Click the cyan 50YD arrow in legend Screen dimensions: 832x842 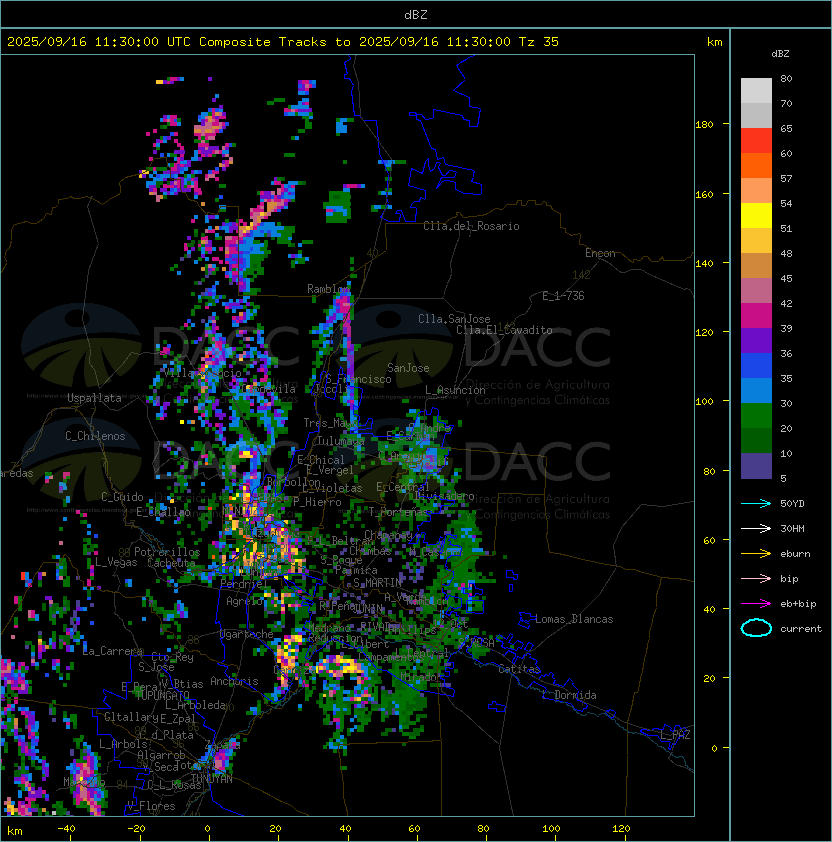756,504
